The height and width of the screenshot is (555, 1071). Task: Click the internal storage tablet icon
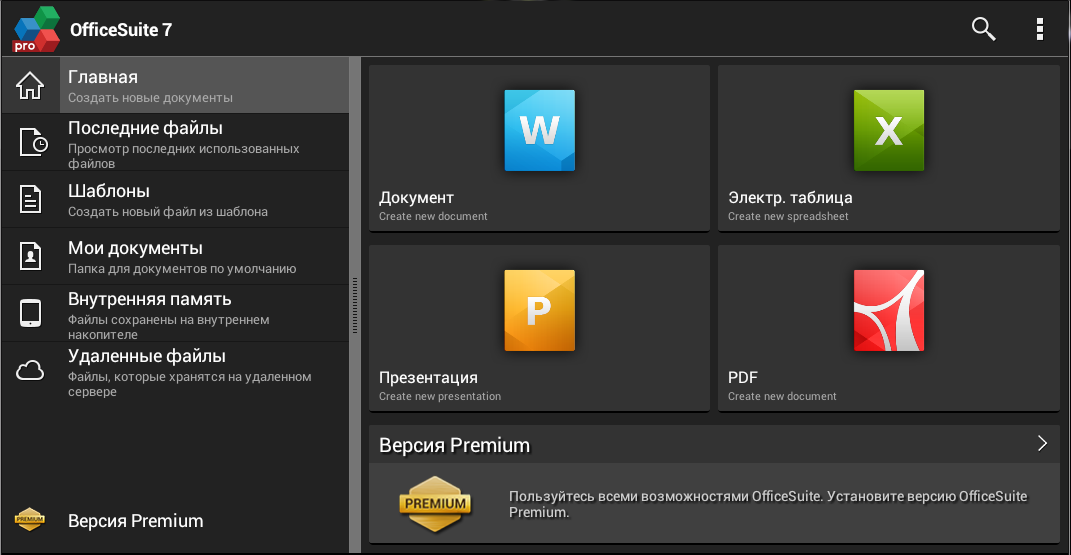pyautogui.click(x=31, y=313)
